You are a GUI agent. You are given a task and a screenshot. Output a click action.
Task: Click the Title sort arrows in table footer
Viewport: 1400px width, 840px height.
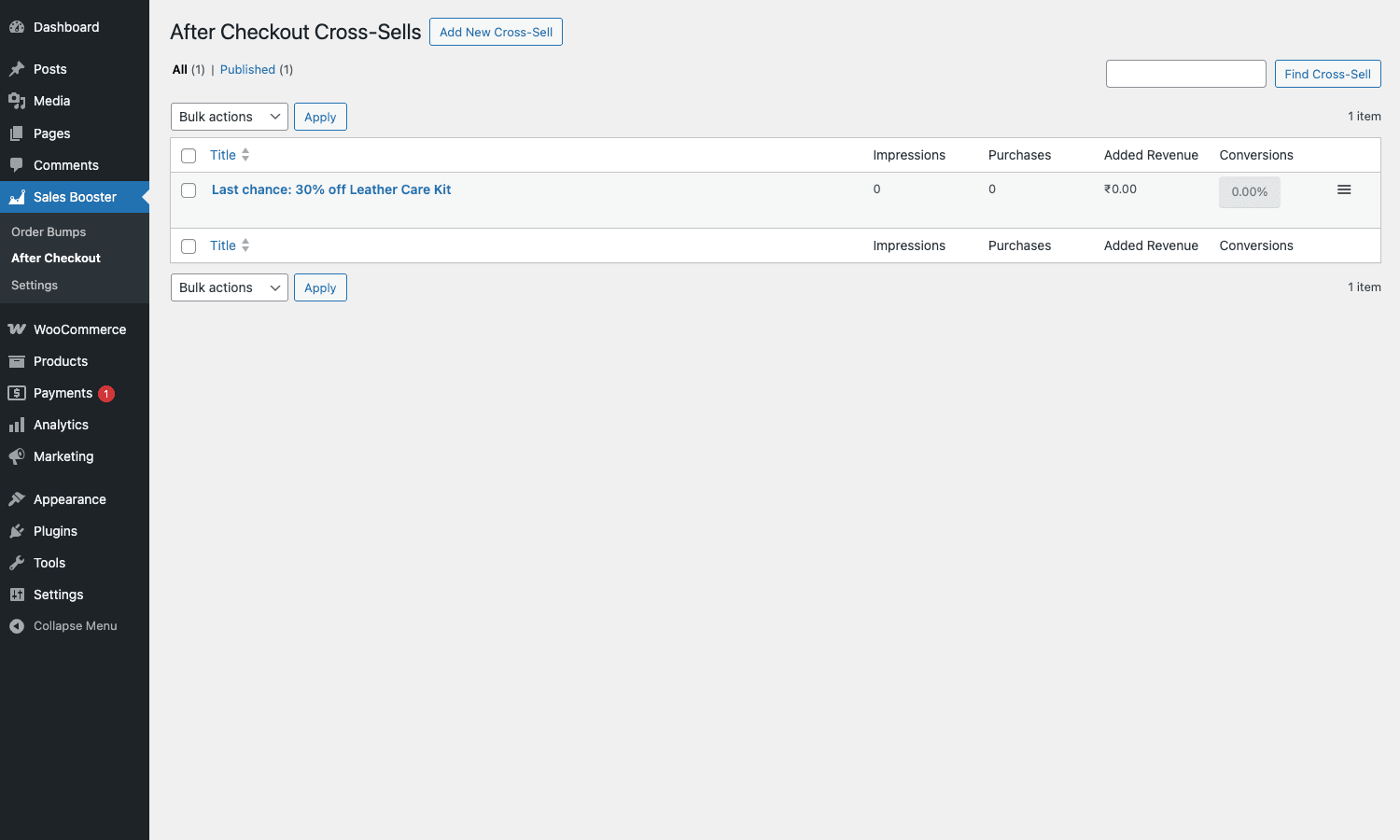point(245,245)
